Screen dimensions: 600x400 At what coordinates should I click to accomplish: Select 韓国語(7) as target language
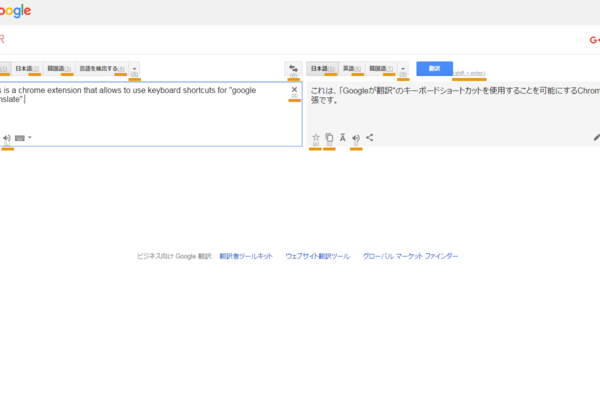381,69
